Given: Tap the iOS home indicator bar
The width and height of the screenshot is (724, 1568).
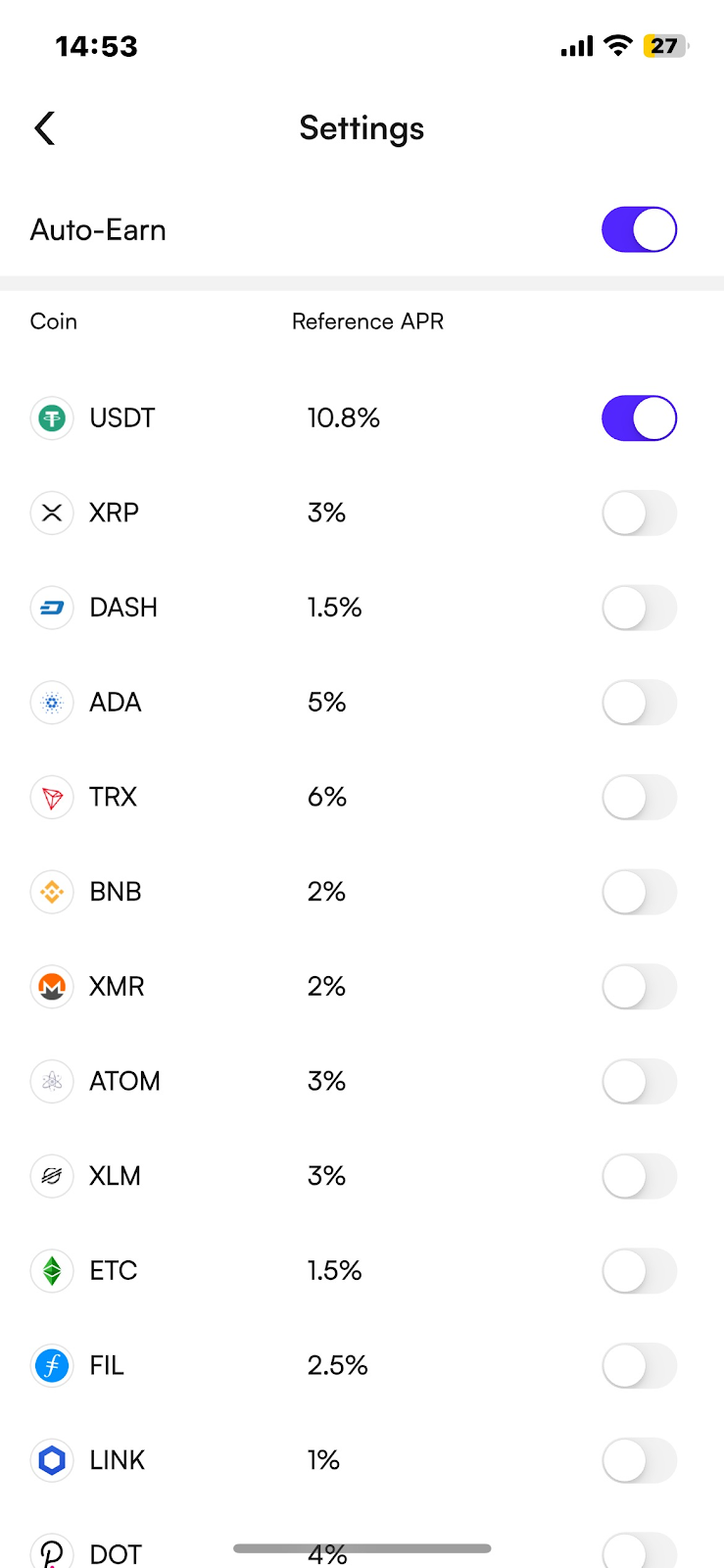Looking at the screenshot, I should (362, 1548).
